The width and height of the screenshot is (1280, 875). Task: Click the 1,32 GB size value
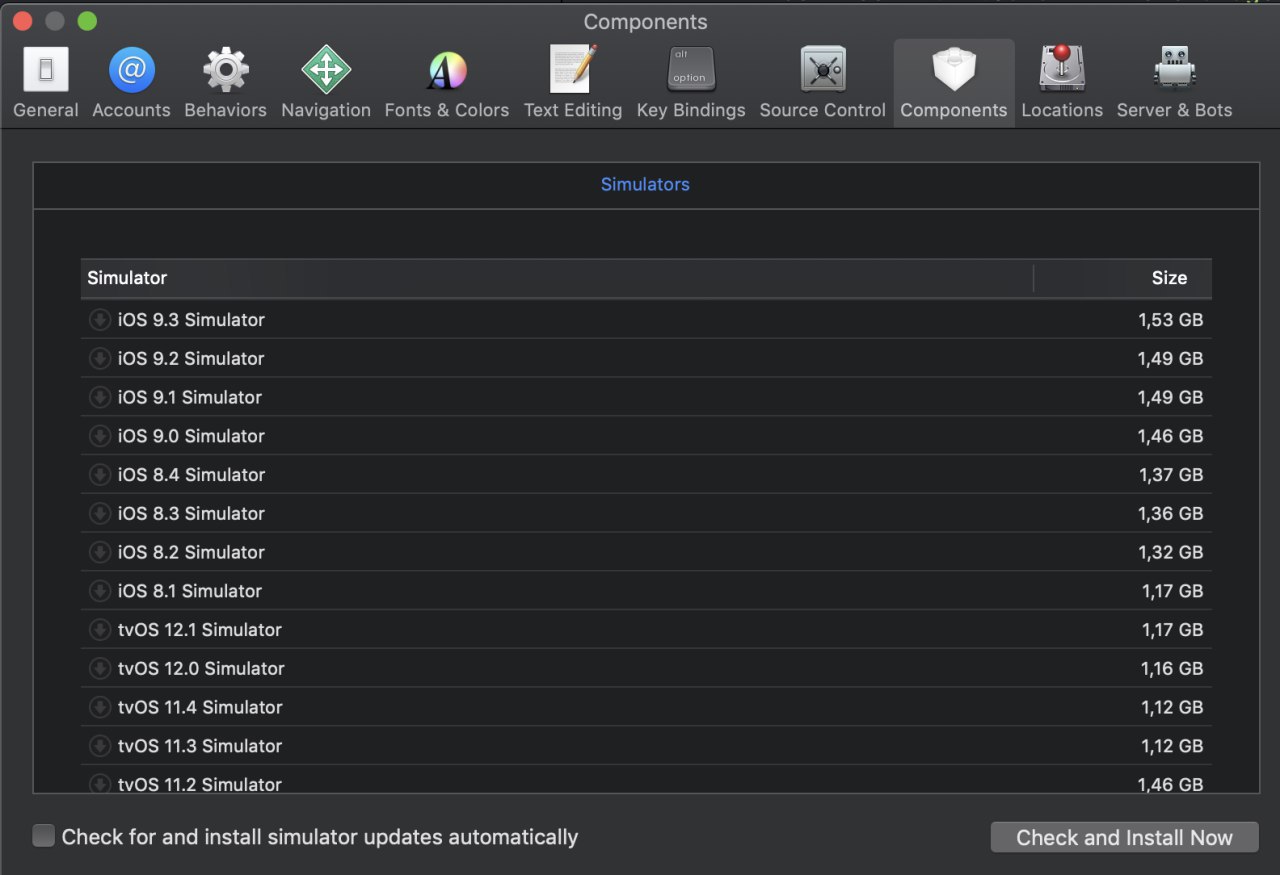[x=1171, y=552]
